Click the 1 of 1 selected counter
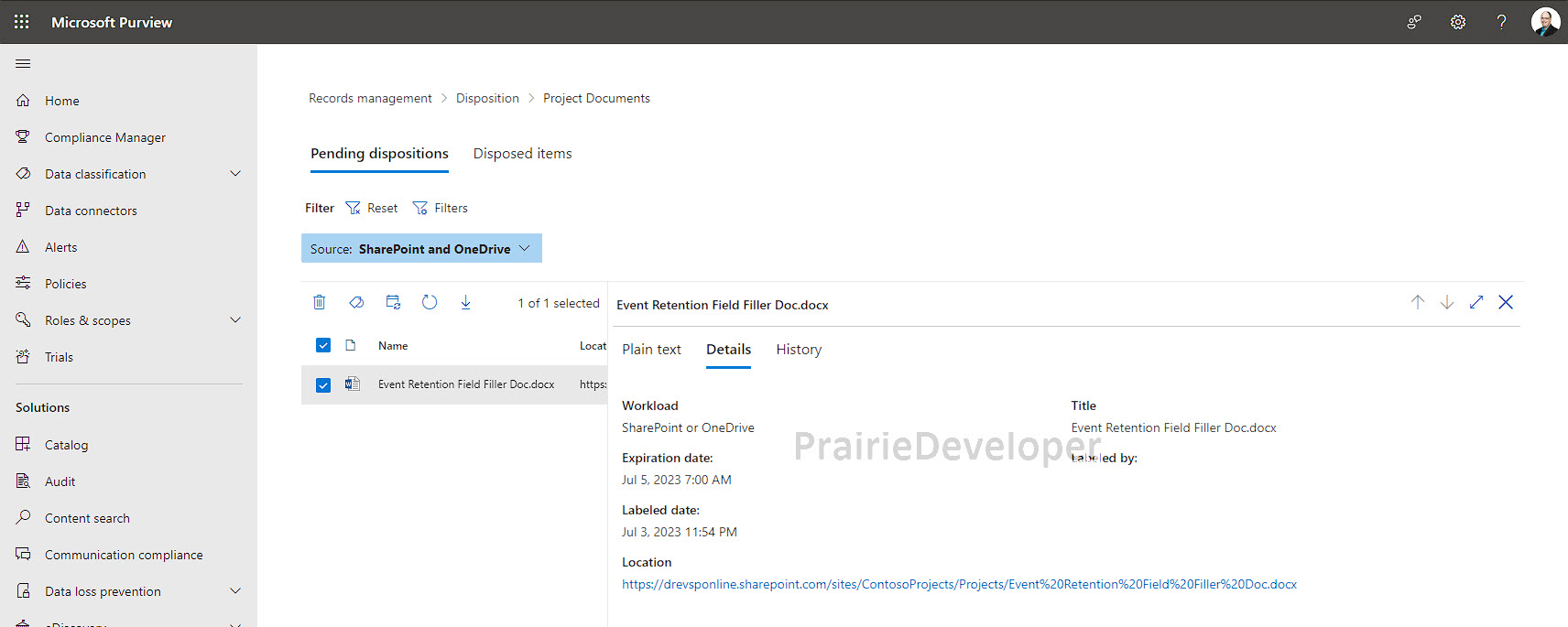Screen dimensions: 1568x627 pyautogui.click(x=559, y=303)
